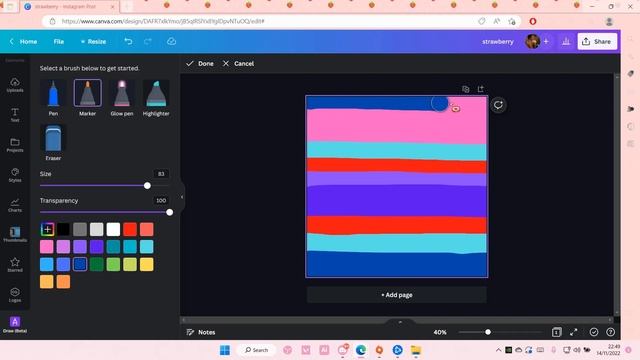640x360 pixels.
Task: Click the zoom slider handle
Action: coord(488,332)
